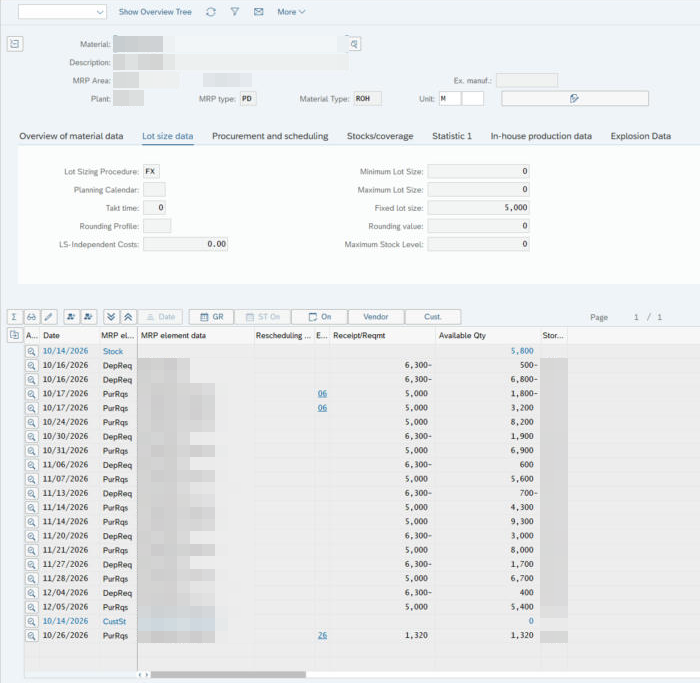Open In-house production data tab
The image size is (700, 683).
pyautogui.click(x=541, y=136)
